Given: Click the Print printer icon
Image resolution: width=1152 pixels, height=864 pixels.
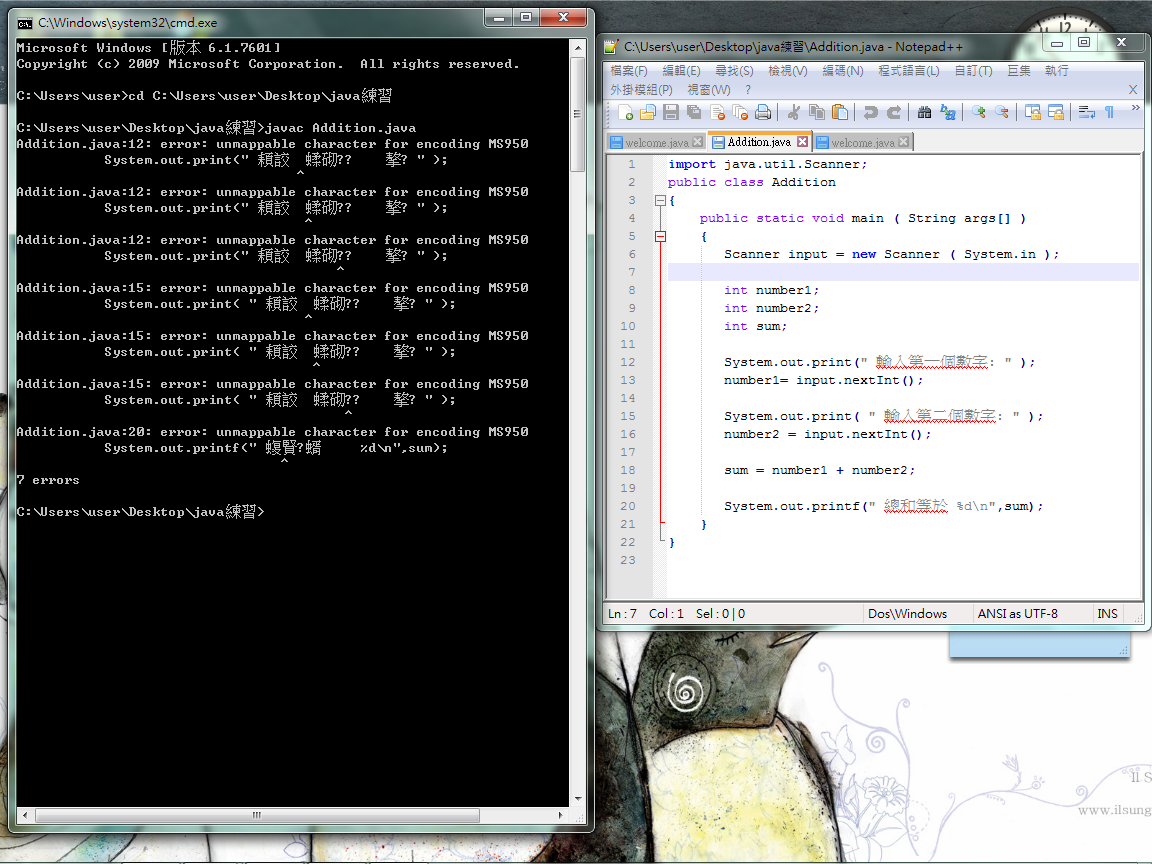Looking at the screenshot, I should (x=763, y=112).
